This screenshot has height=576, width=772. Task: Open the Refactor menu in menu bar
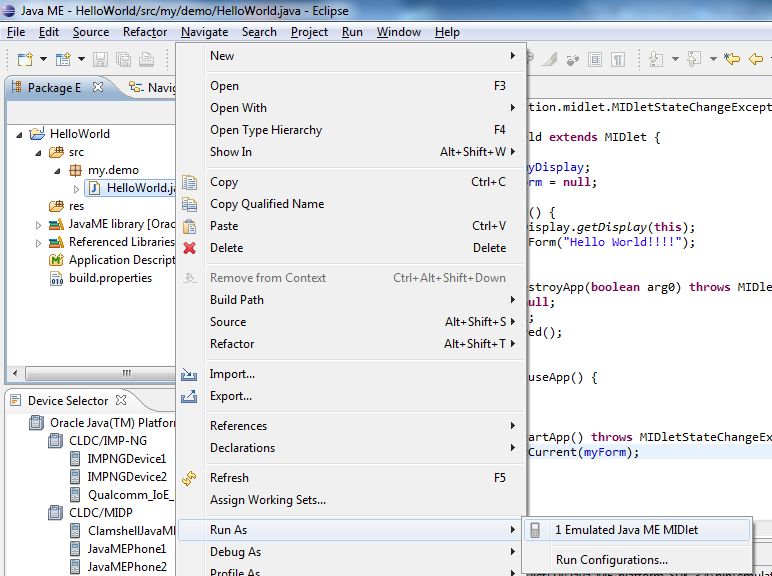click(x=145, y=32)
